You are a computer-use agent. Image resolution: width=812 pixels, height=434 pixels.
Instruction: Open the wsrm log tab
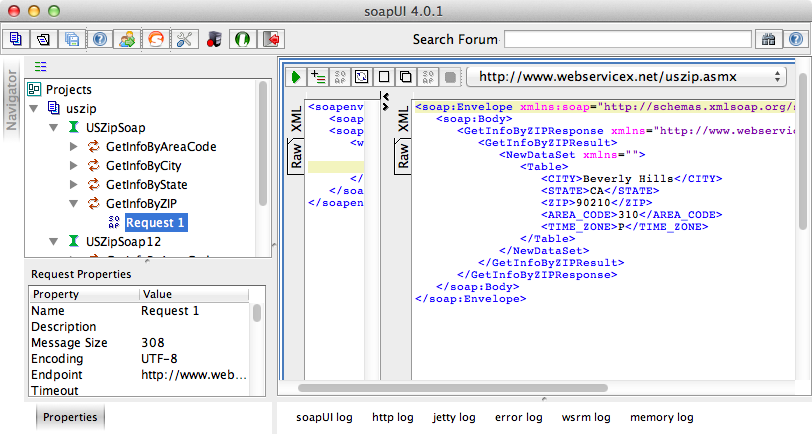pyautogui.click(x=586, y=417)
